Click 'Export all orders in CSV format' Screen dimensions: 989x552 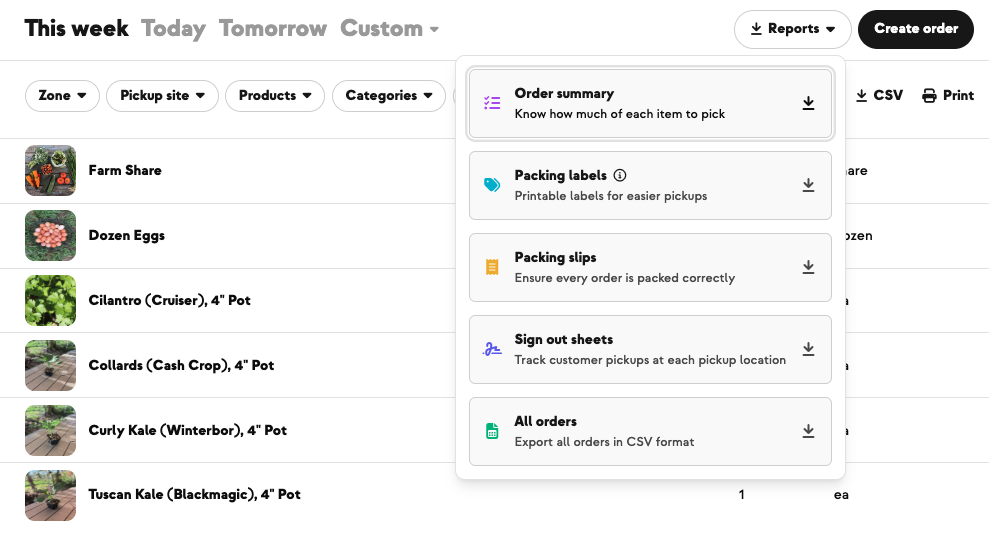coord(604,442)
